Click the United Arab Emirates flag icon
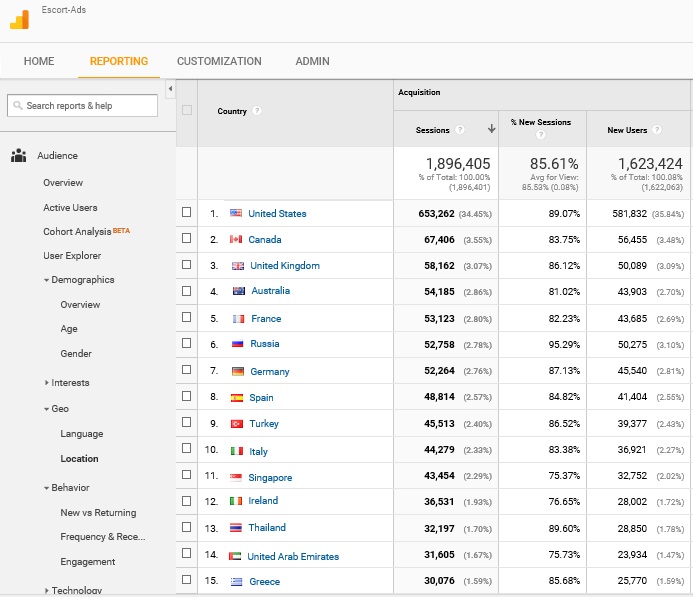Screen dimensions: 693x597 point(235,556)
